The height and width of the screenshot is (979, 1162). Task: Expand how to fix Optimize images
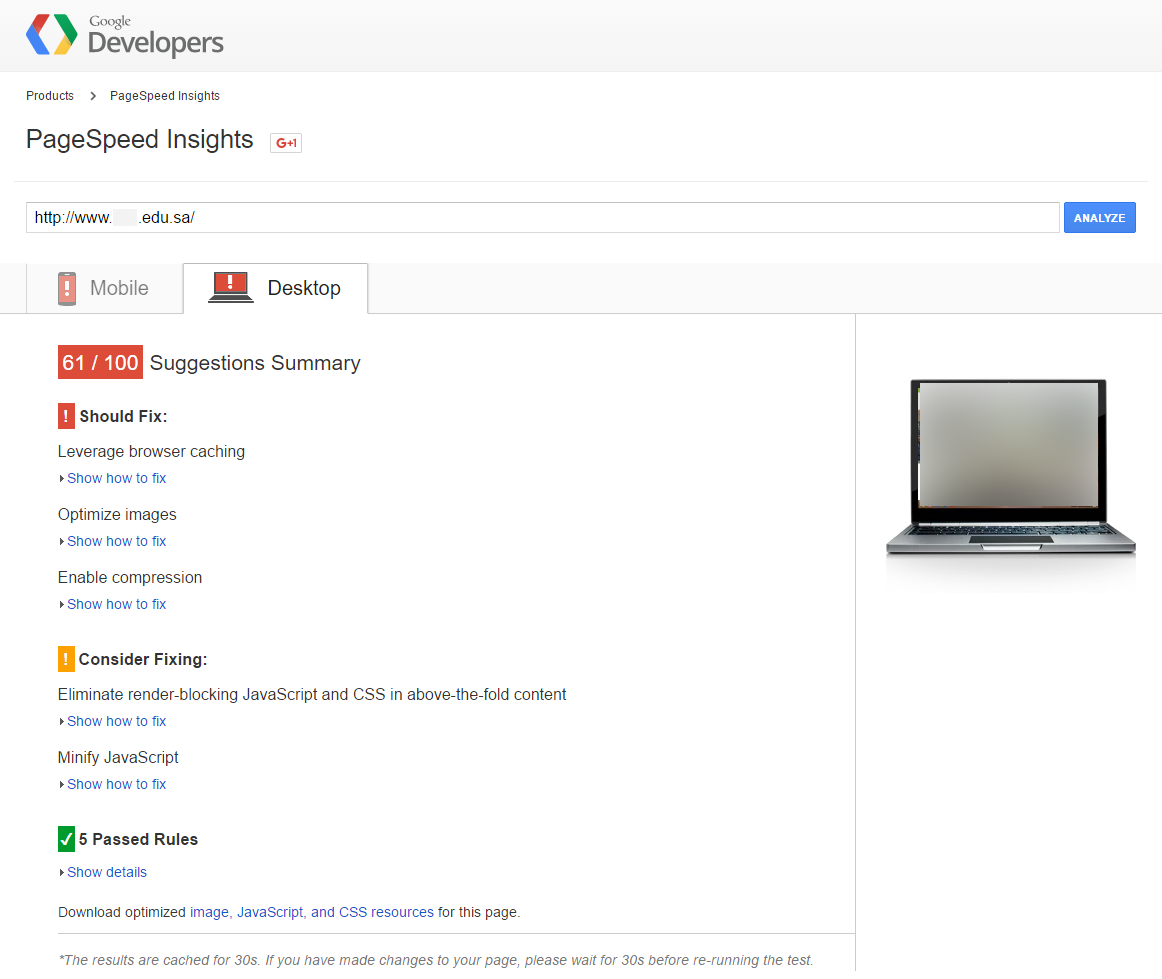click(116, 541)
